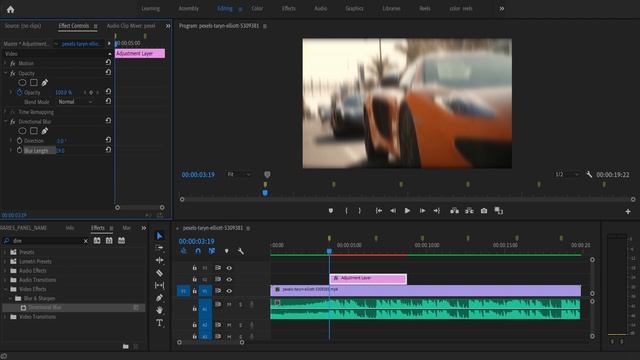This screenshot has height=360, width=640.
Task: Collapse Video Effects folder
Action: pyautogui.click(x=5, y=289)
